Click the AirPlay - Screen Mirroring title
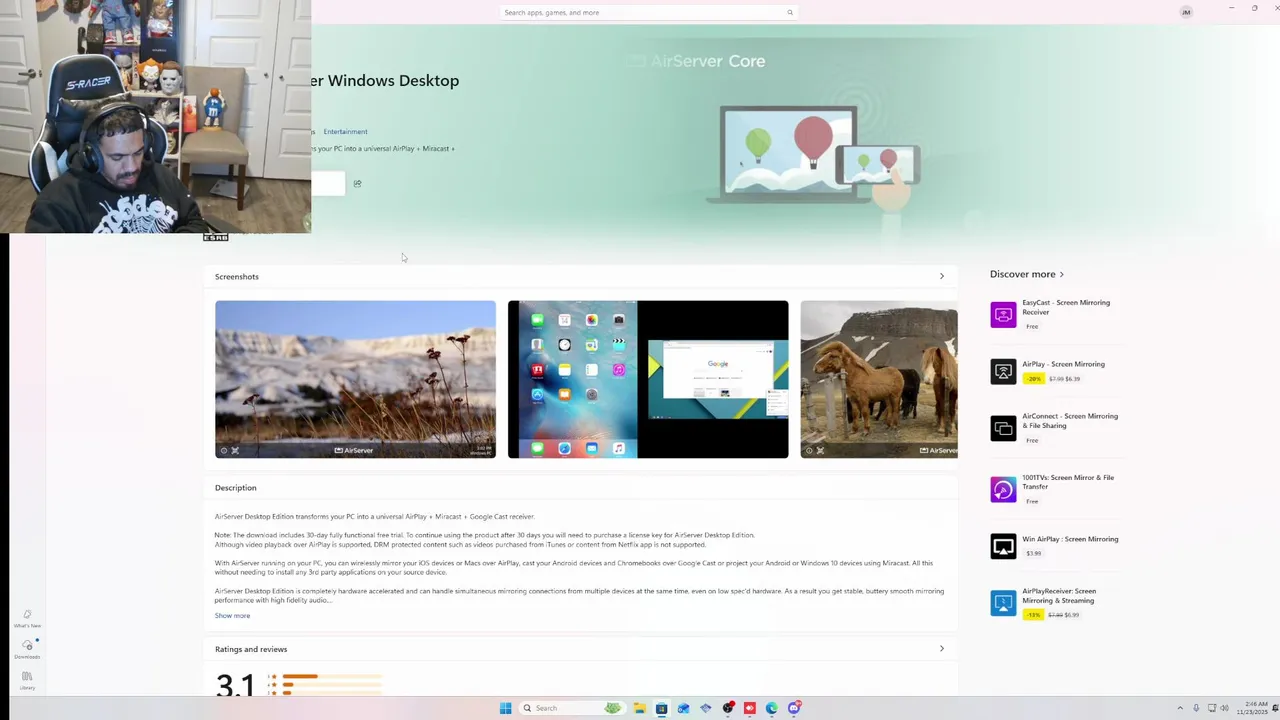This screenshot has width=1280, height=720. pos(1063,364)
